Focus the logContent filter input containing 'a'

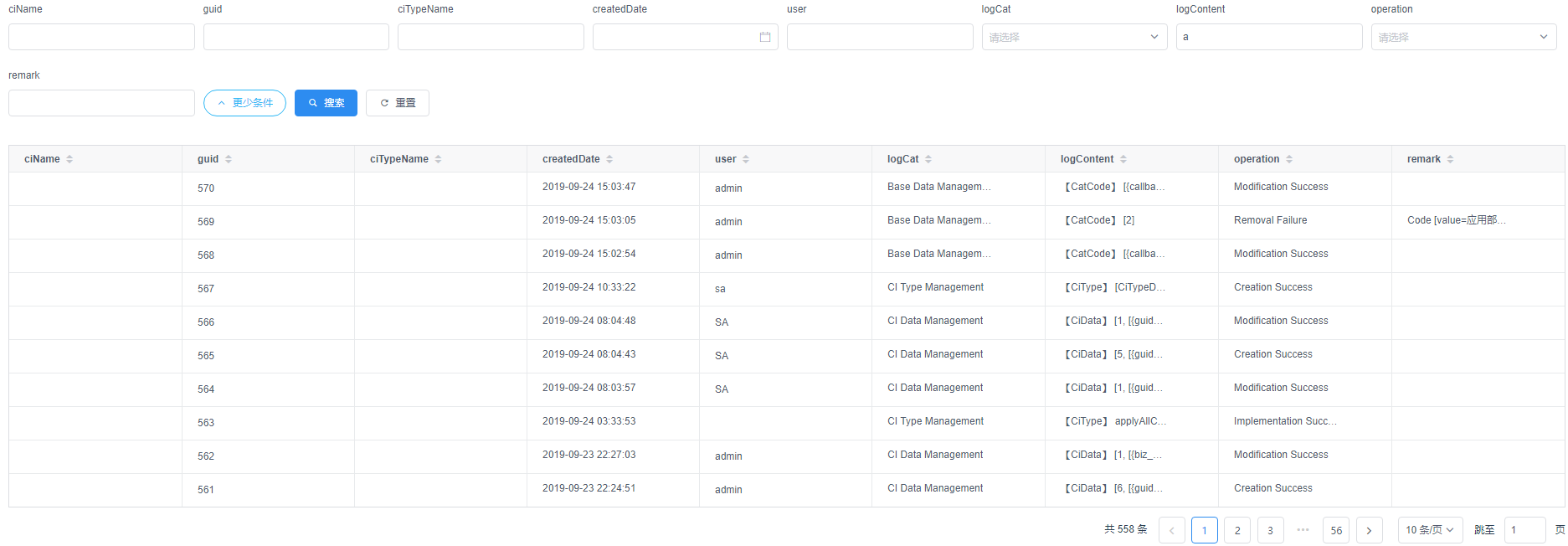[1269, 37]
